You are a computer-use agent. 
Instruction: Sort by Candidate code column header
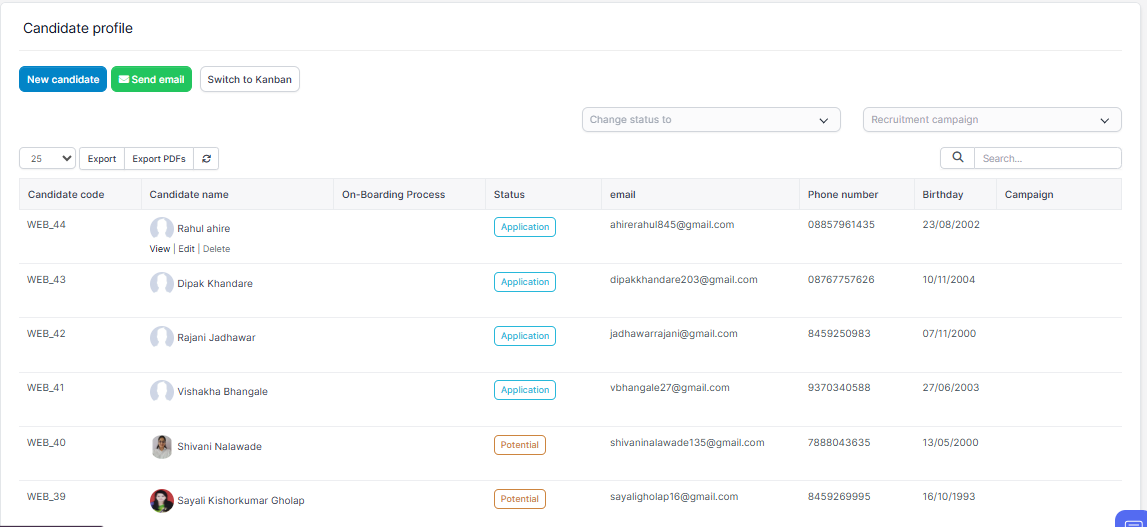[66, 195]
